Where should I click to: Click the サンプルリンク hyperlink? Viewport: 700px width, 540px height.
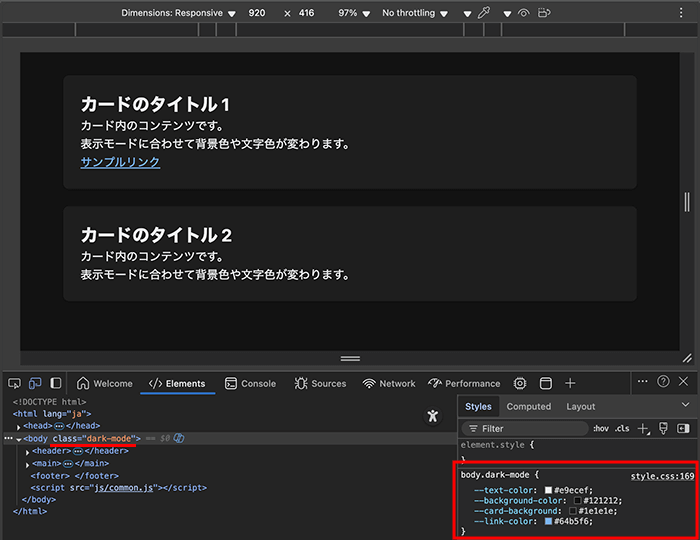click(x=120, y=162)
